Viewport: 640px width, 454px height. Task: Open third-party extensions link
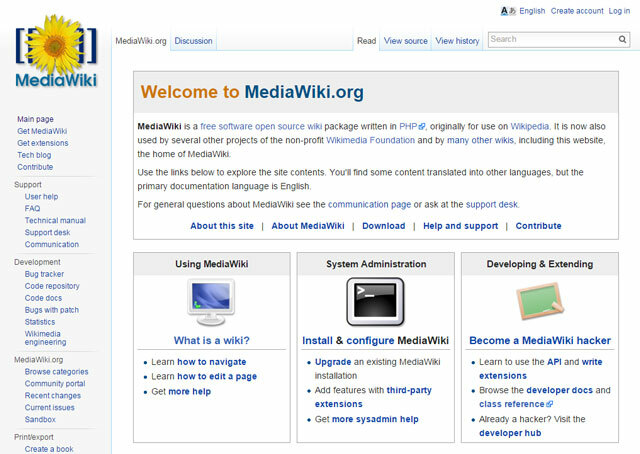tap(373, 397)
